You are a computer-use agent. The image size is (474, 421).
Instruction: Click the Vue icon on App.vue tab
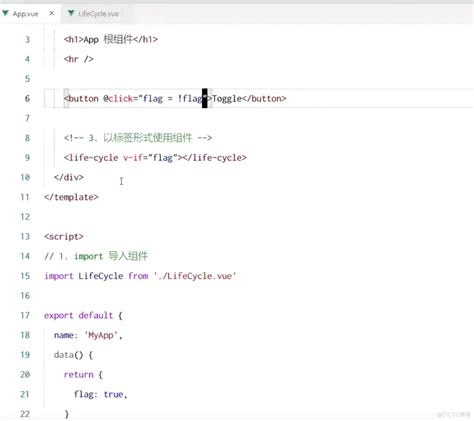(x=5, y=13)
